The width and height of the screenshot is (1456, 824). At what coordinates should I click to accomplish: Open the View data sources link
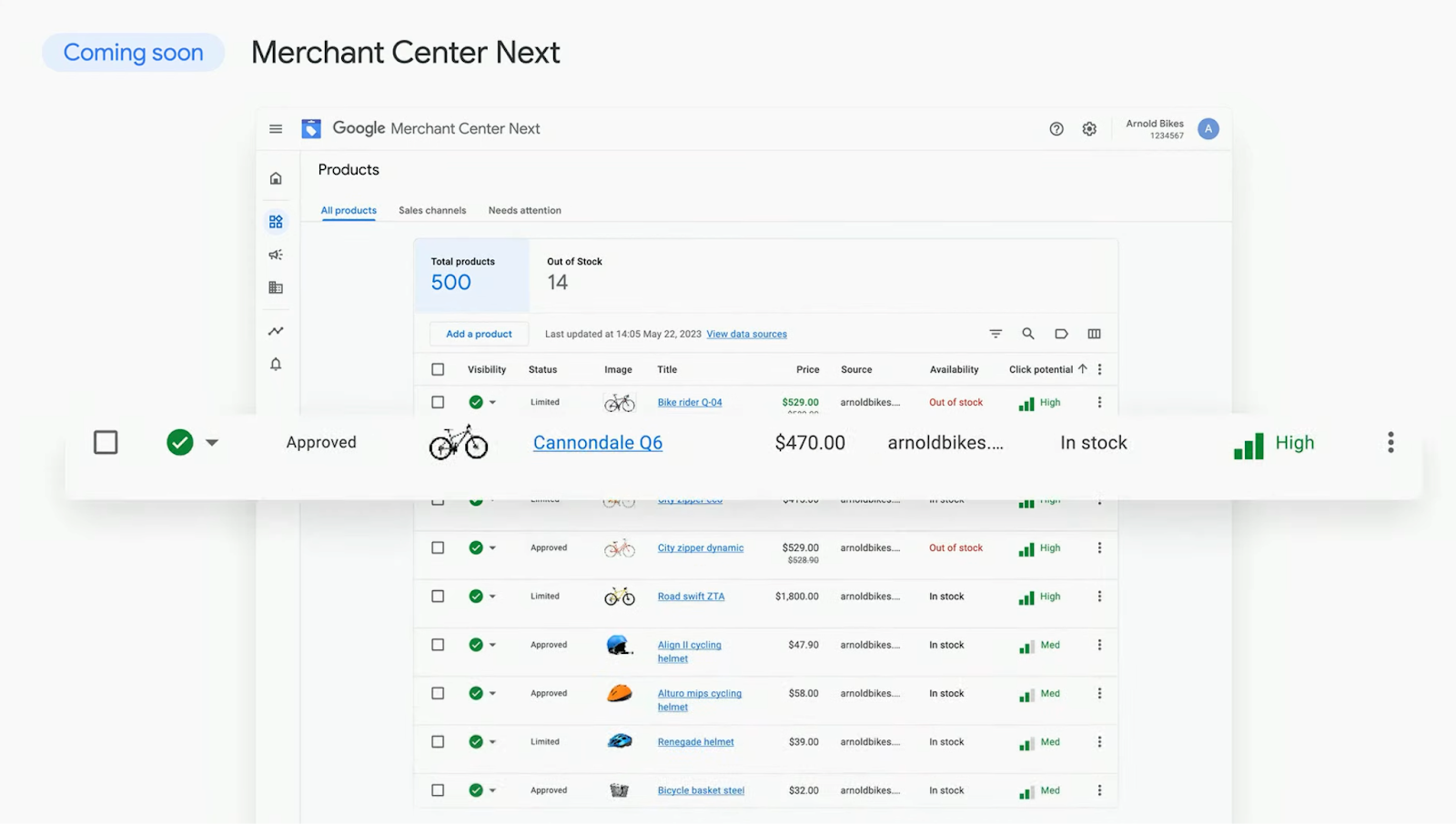pyautogui.click(x=747, y=334)
